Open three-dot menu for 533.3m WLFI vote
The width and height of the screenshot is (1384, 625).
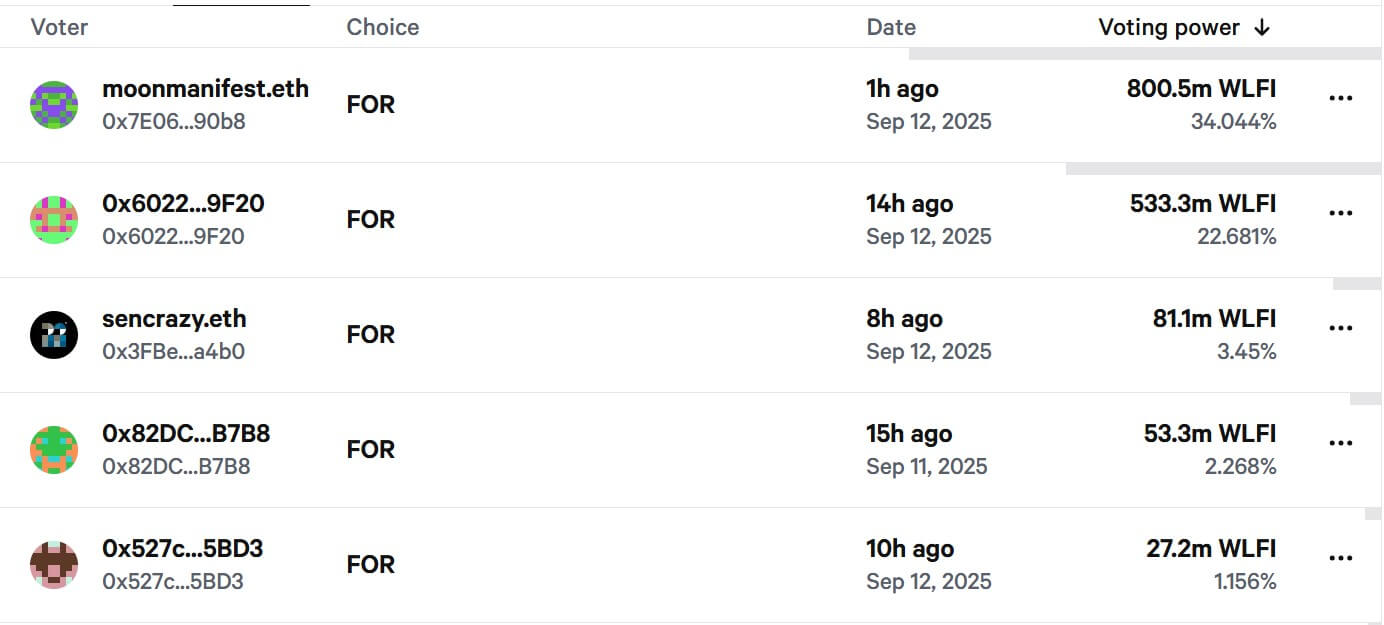[x=1340, y=213]
